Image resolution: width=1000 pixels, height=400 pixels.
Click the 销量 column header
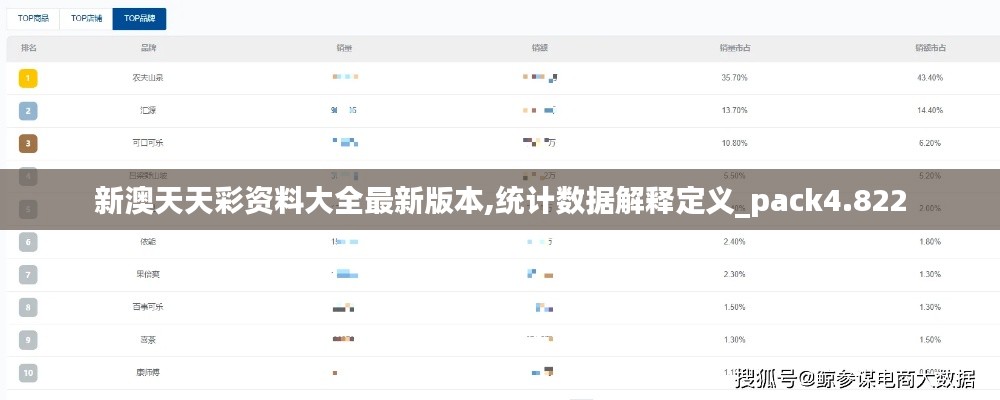pos(344,48)
